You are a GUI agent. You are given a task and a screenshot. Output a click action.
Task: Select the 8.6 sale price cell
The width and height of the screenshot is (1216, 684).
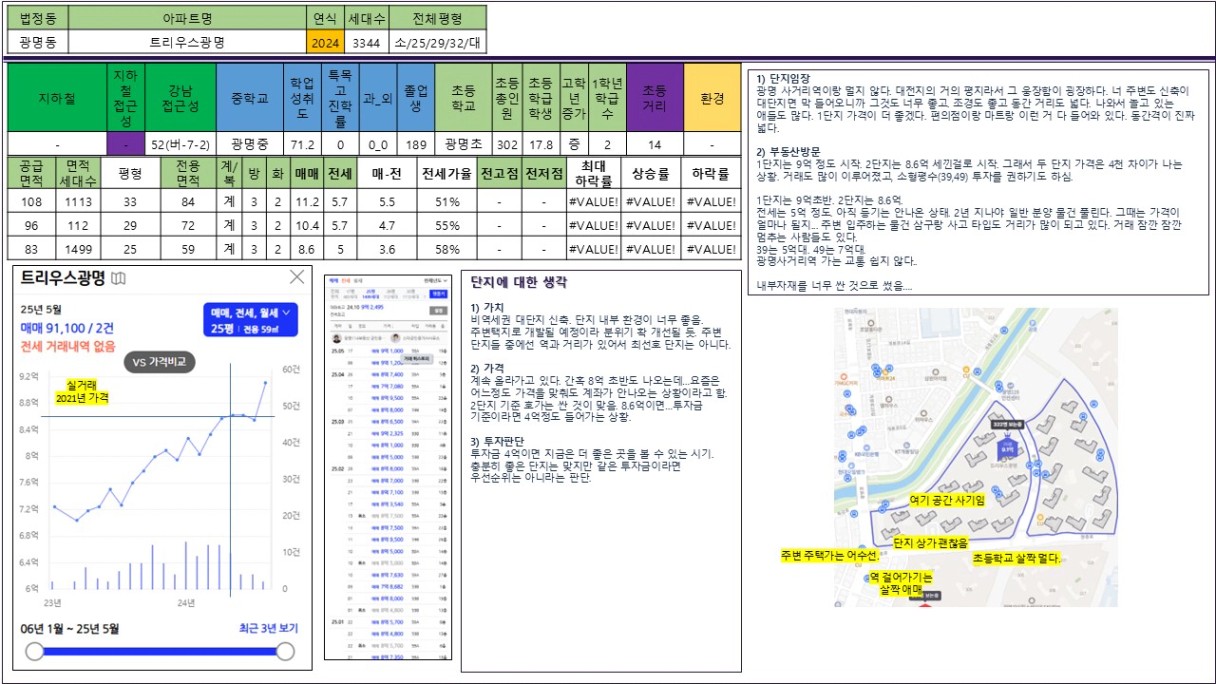[306, 248]
